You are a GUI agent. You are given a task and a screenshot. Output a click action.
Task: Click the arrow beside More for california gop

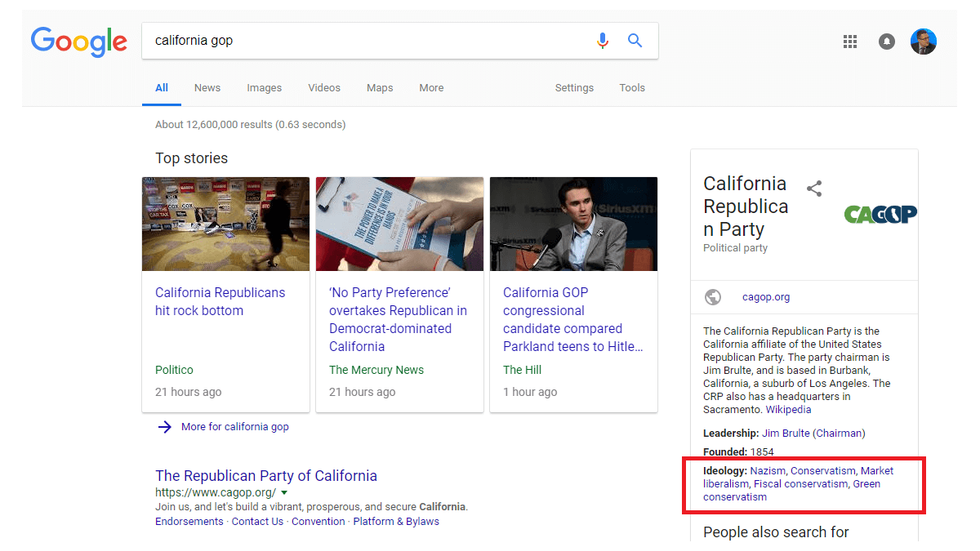point(165,427)
